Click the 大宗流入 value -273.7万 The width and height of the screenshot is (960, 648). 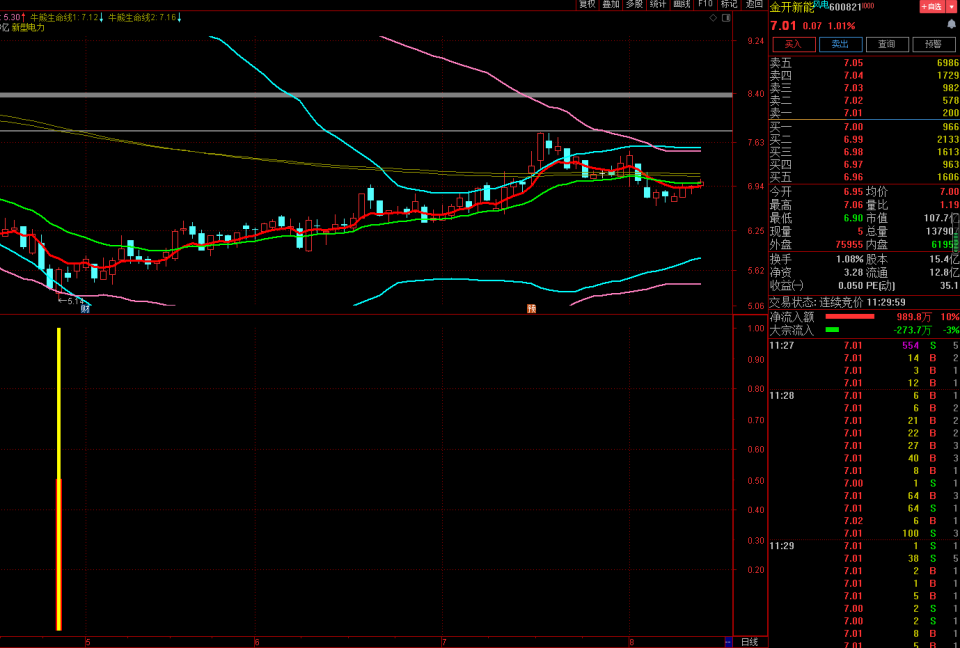pyautogui.click(x=912, y=330)
